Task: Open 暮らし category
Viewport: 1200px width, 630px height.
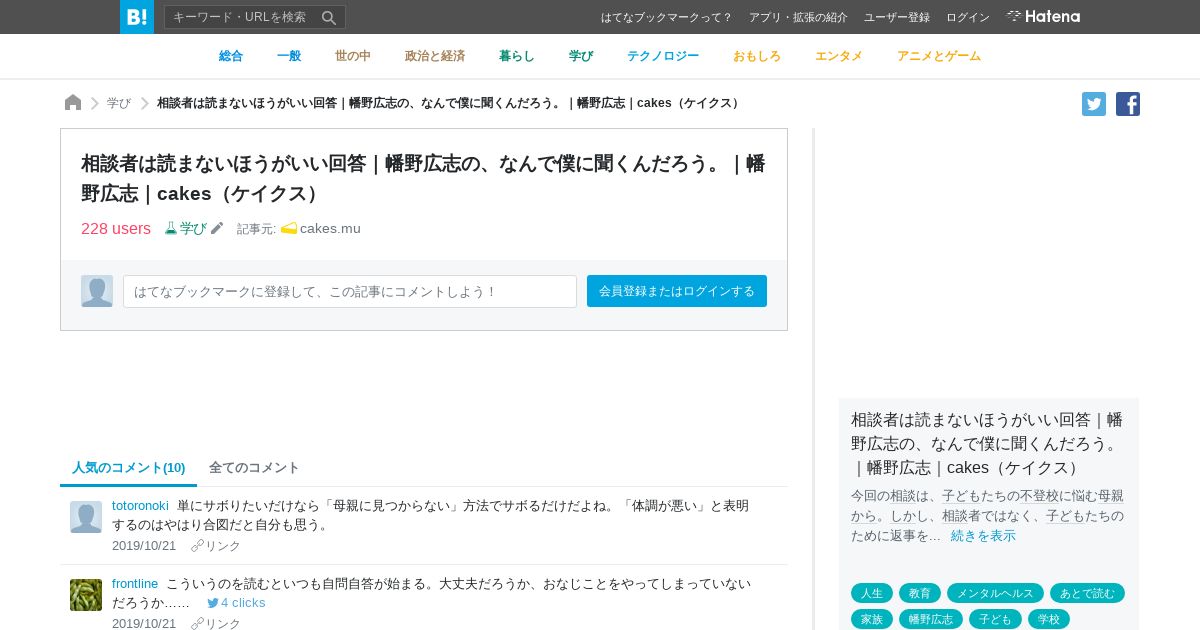Action: [517, 56]
